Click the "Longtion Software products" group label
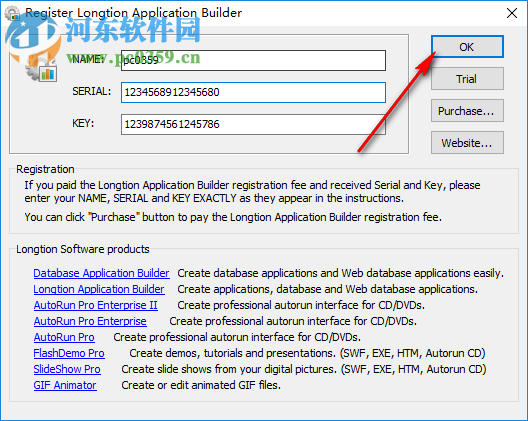 (x=83, y=249)
